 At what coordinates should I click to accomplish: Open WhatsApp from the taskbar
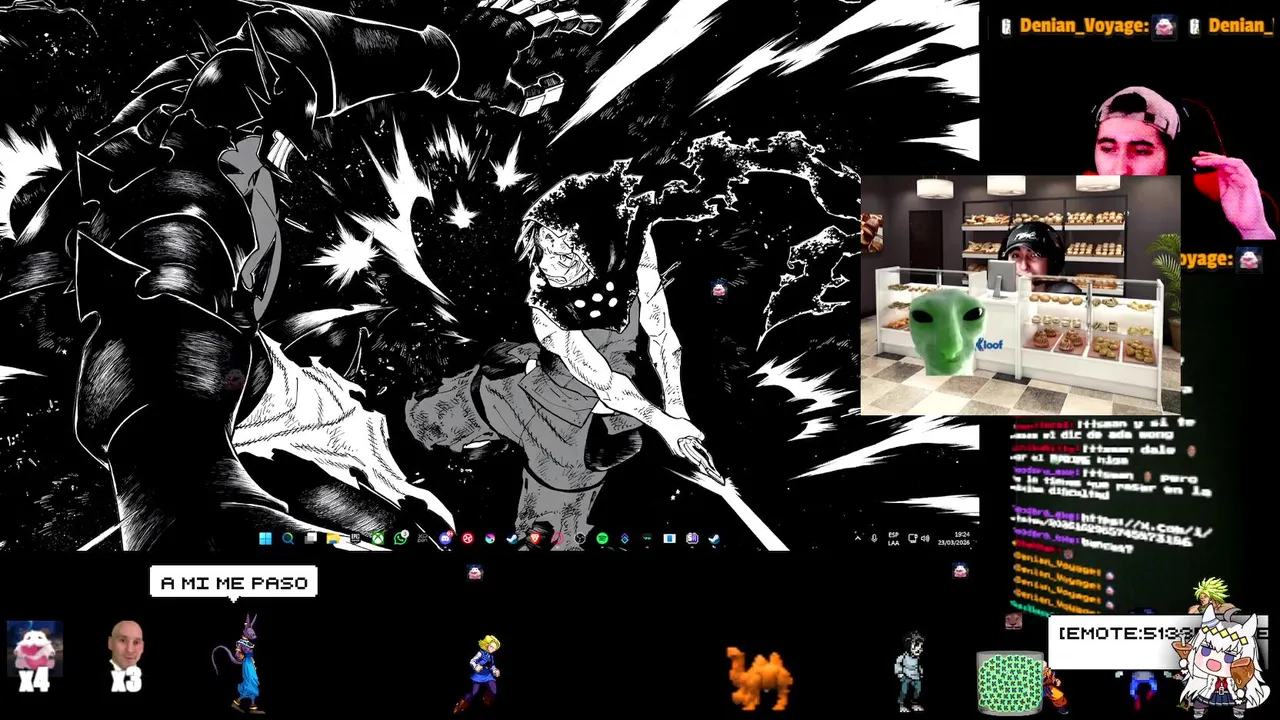pos(401,538)
